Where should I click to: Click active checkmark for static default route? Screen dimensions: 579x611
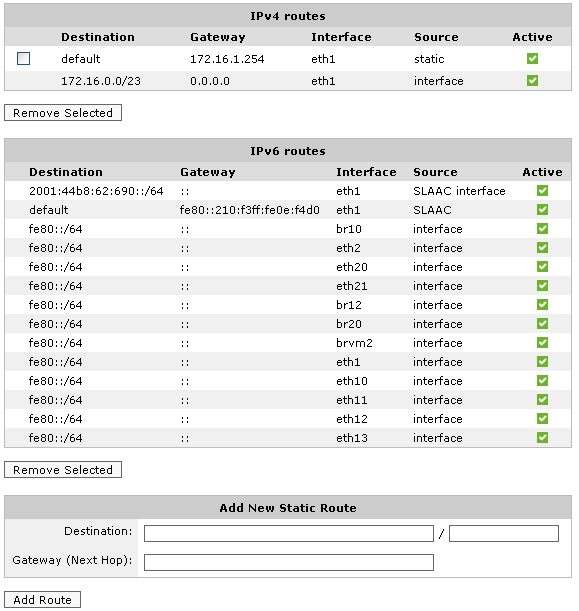[x=532, y=59]
